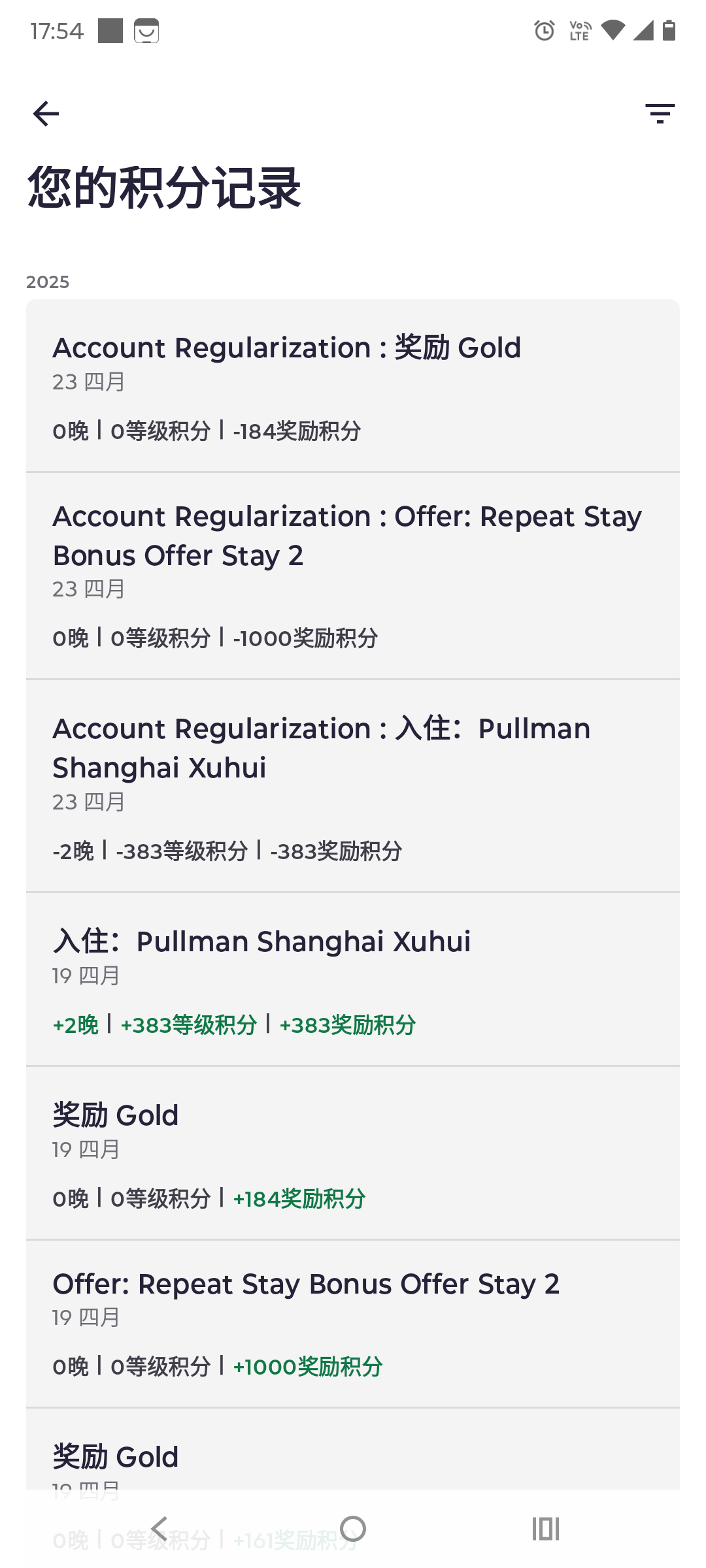Tap the battery status icon

coord(669,30)
